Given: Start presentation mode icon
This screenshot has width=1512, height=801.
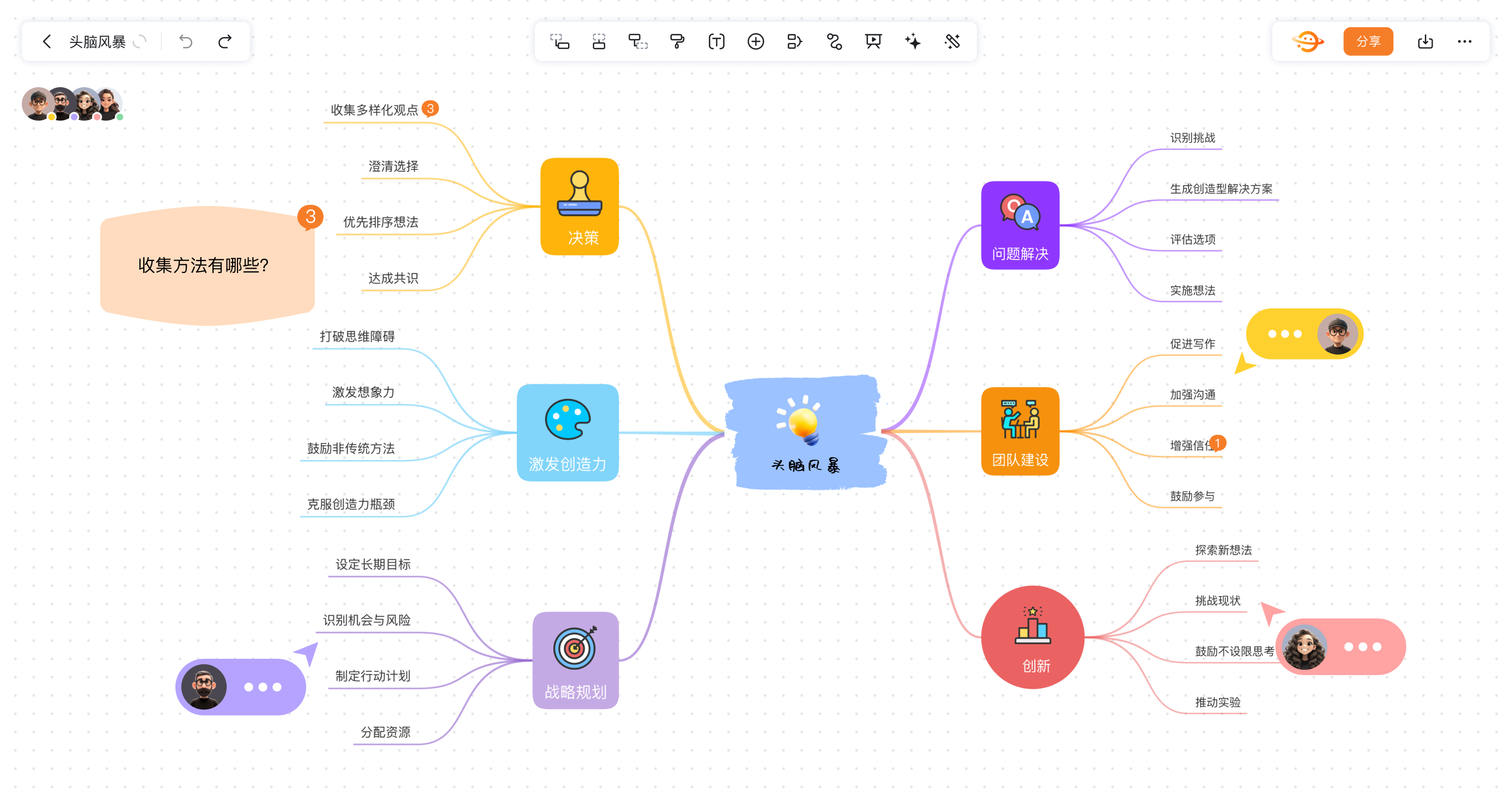Looking at the screenshot, I should 874,42.
